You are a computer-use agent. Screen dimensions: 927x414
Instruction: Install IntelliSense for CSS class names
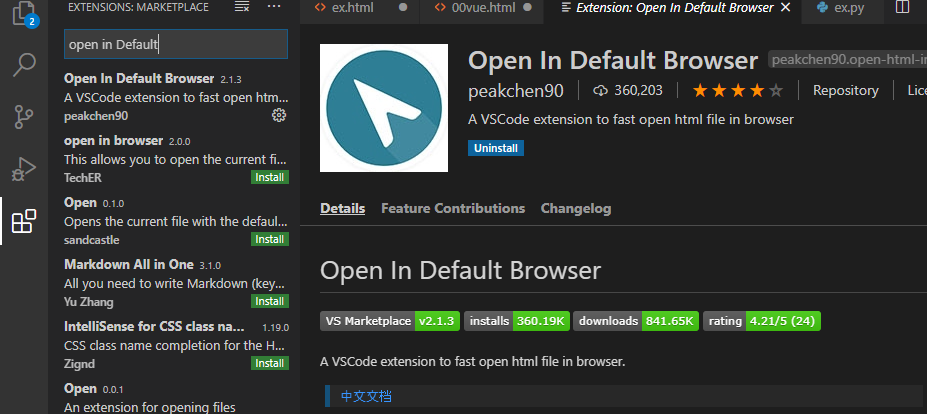(270, 363)
